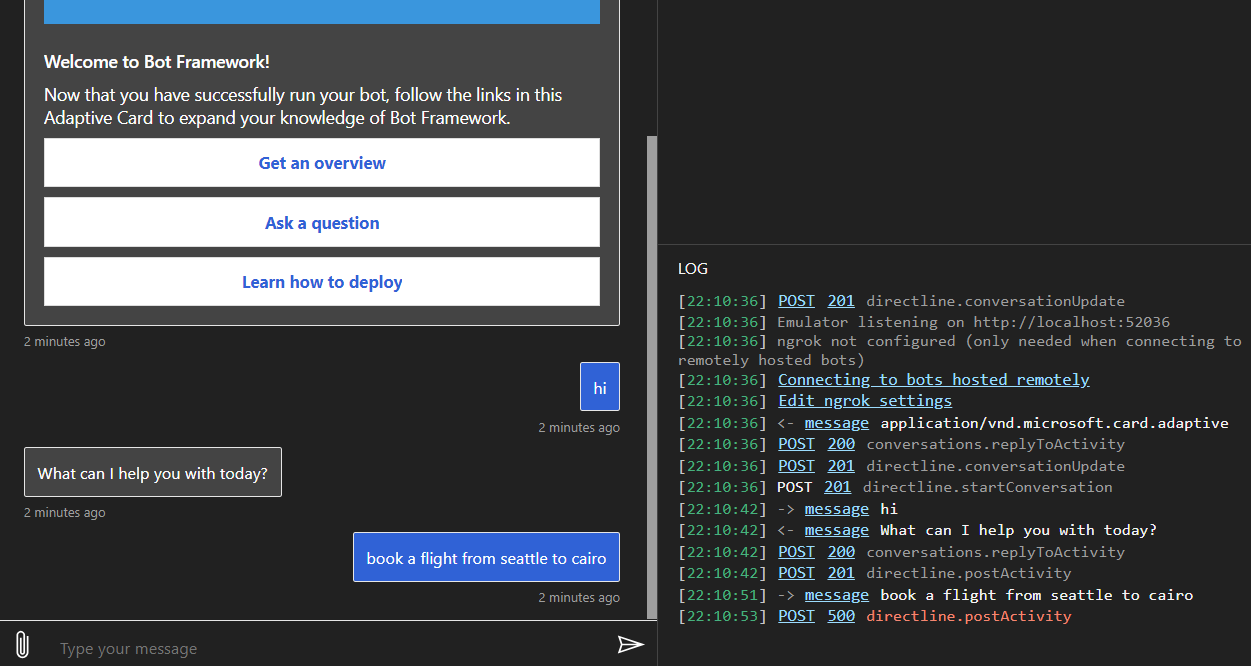Screen dimensions: 1251x666
Task: Open message link for application/vnd.microsoft.card.adaptive
Action: pyautogui.click(x=837, y=423)
